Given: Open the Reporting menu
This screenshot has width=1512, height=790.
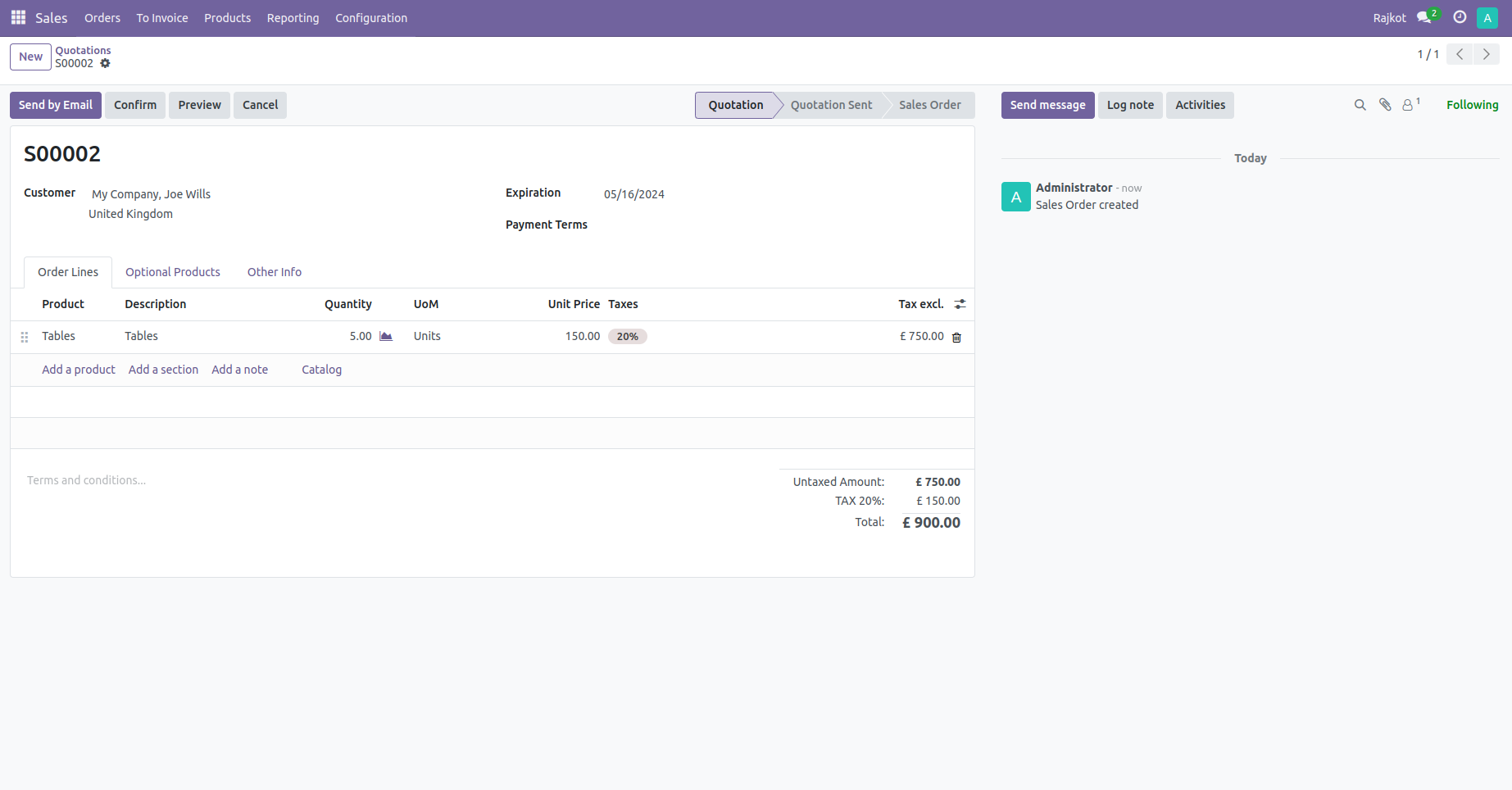Looking at the screenshot, I should click(293, 17).
